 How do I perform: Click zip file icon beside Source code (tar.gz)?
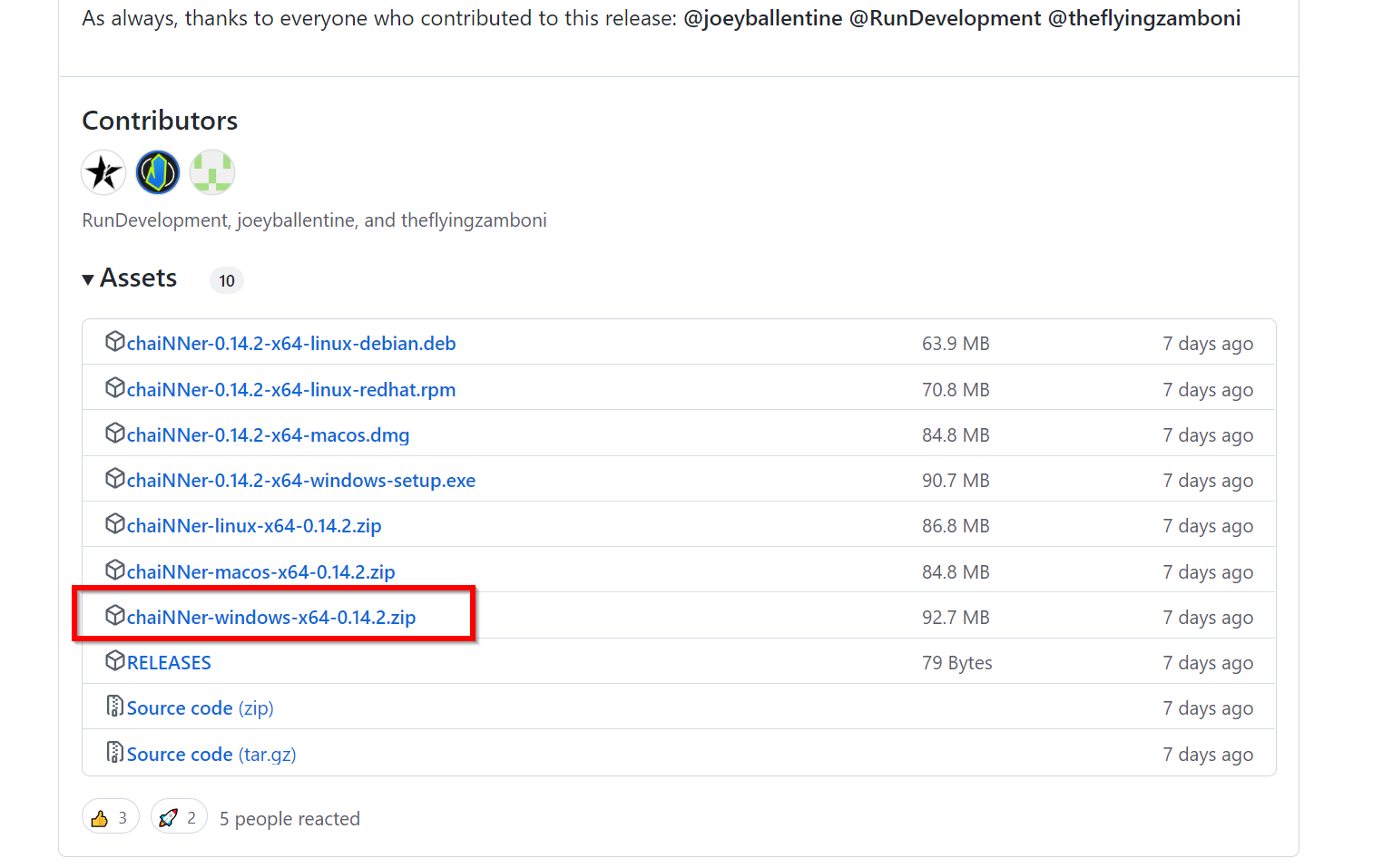[x=115, y=752]
